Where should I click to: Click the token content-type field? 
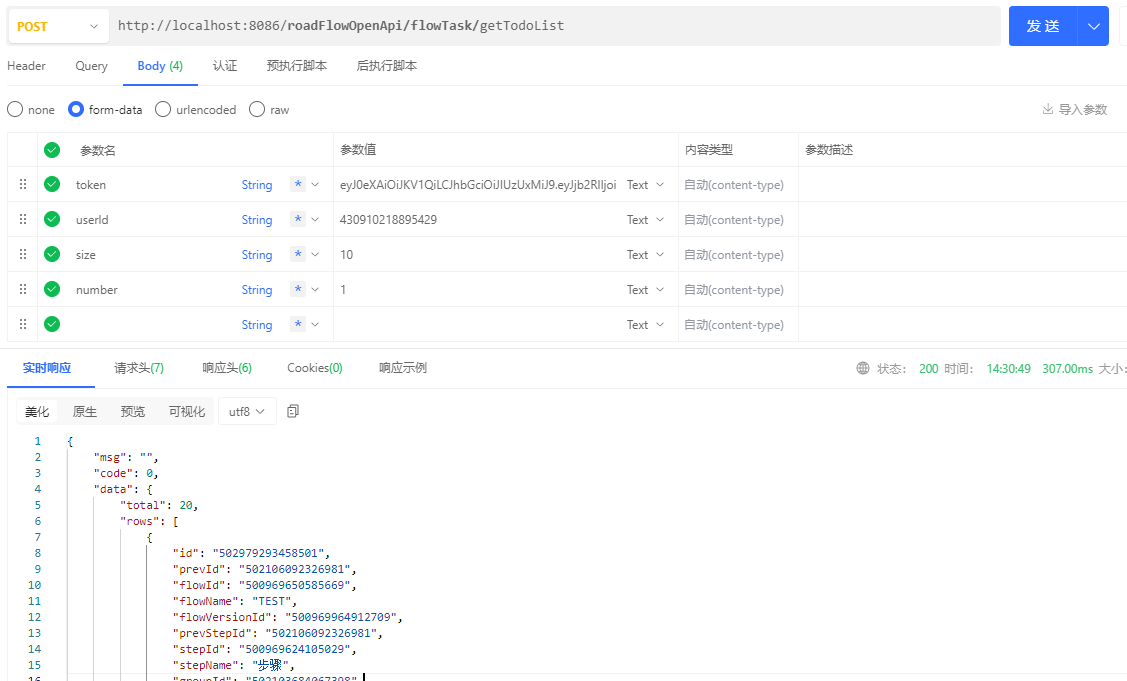click(x=734, y=185)
